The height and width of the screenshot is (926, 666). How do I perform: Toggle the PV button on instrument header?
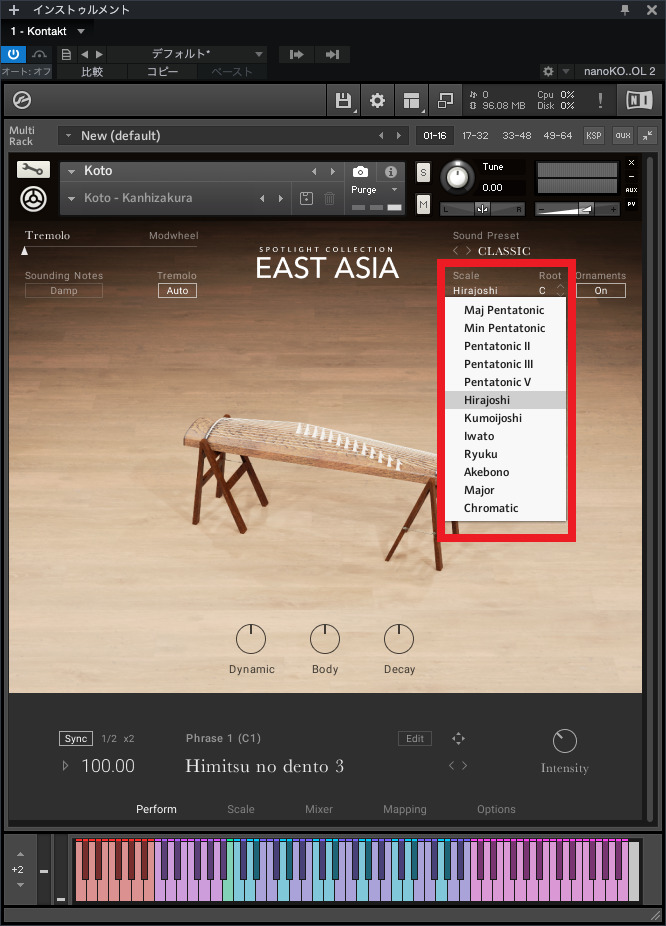coord(631,204)
